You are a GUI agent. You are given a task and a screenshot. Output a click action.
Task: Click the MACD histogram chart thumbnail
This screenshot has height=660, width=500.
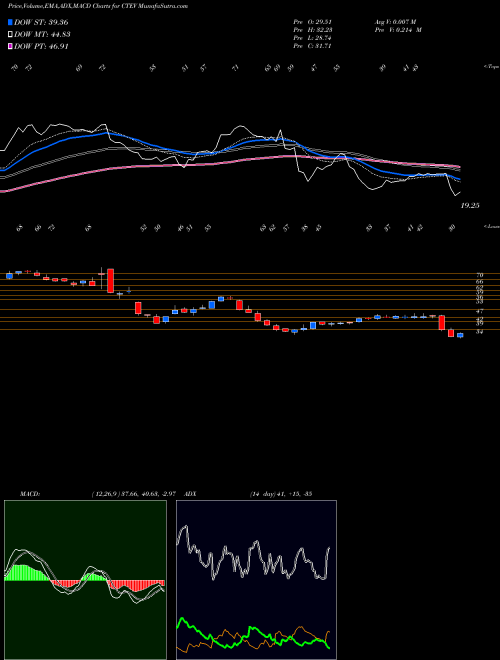85,580
